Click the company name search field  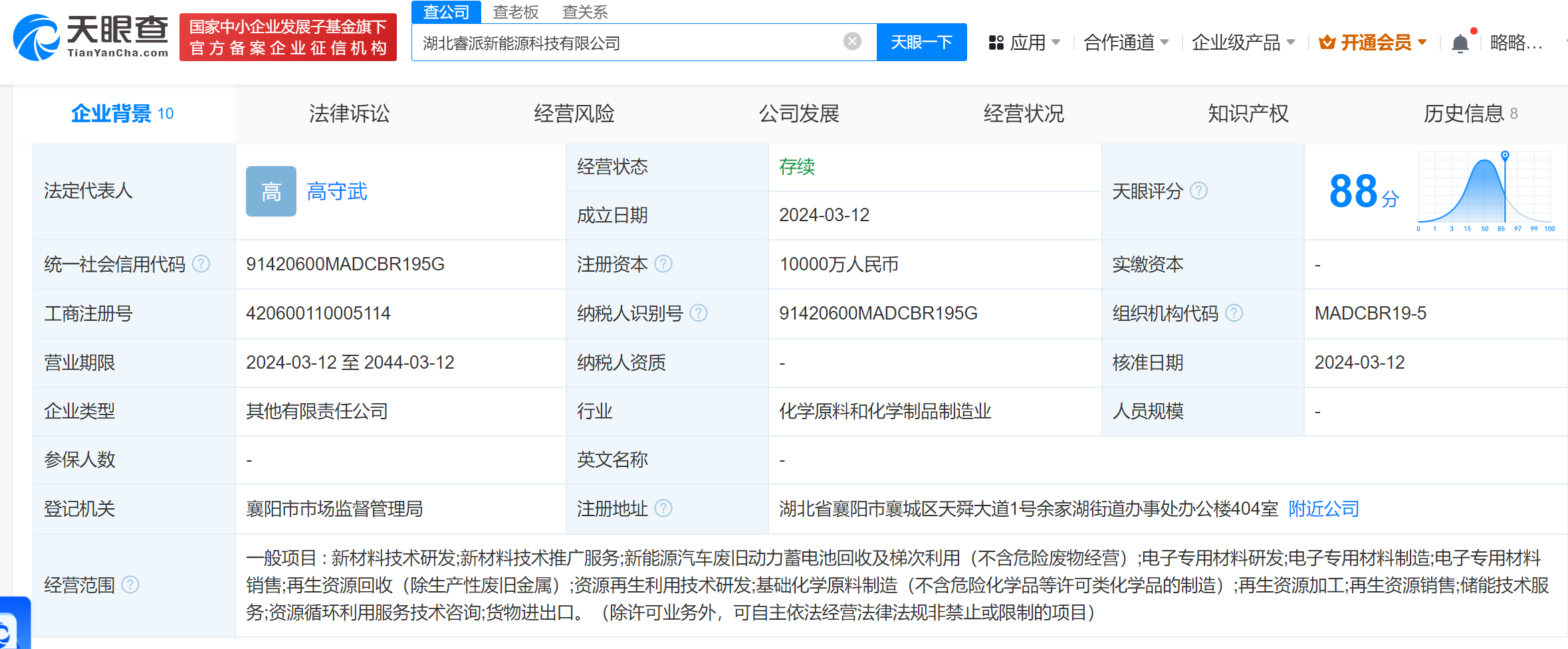tap(625, 43)
